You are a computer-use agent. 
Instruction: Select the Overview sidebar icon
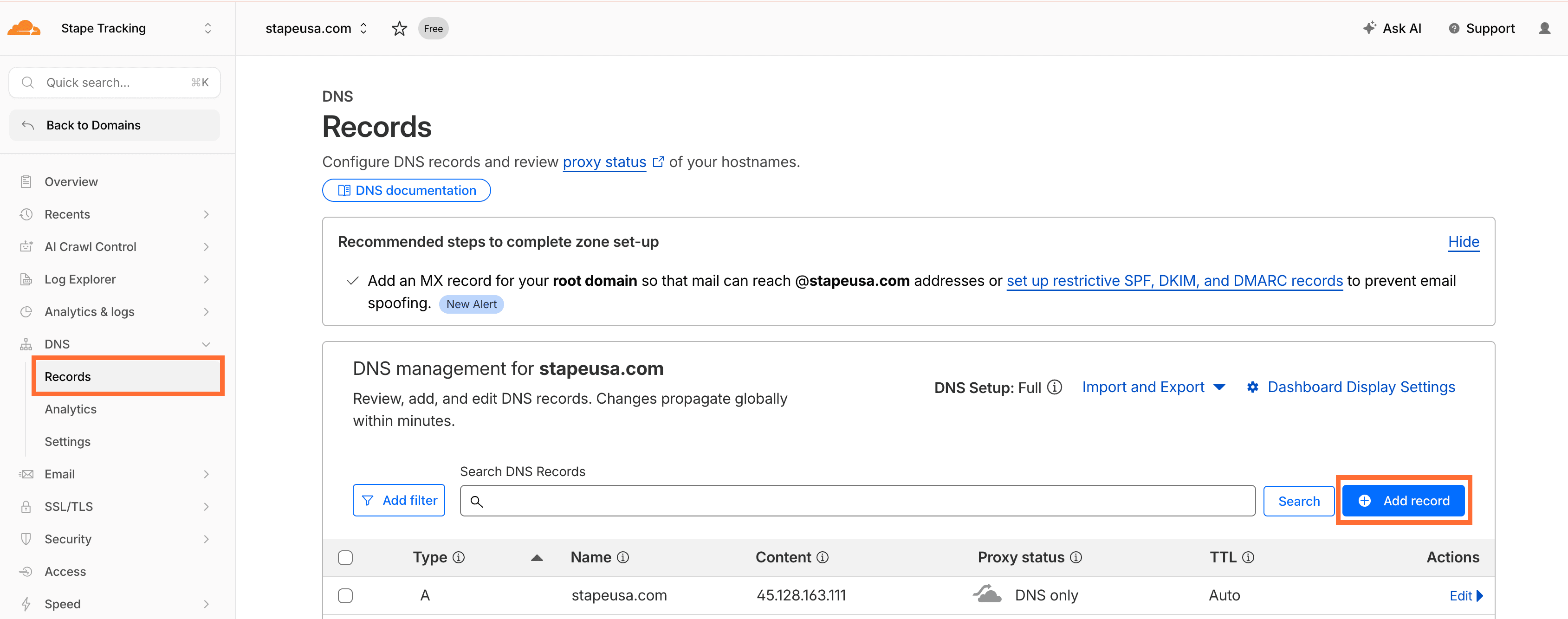pos(26,181)
